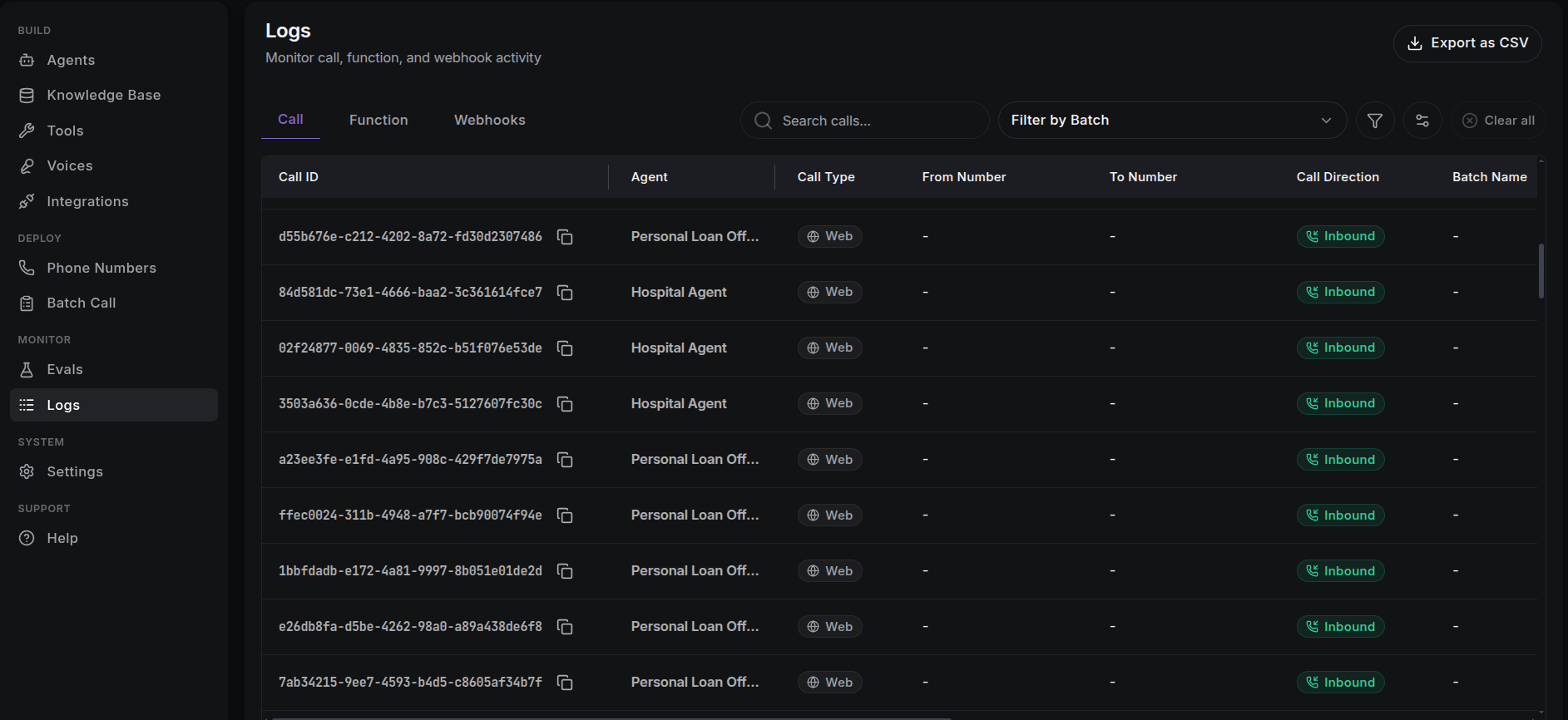Open the Knowledge Base section
Screen dimensions: 1568x720
pyautogui.click(x=114, y=95)
